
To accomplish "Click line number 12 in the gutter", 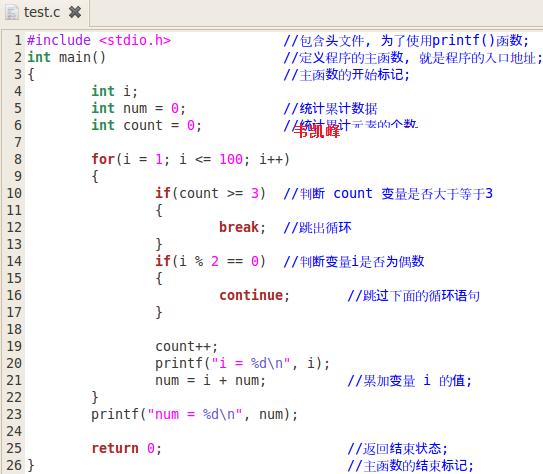I will [x=14, y=227].
